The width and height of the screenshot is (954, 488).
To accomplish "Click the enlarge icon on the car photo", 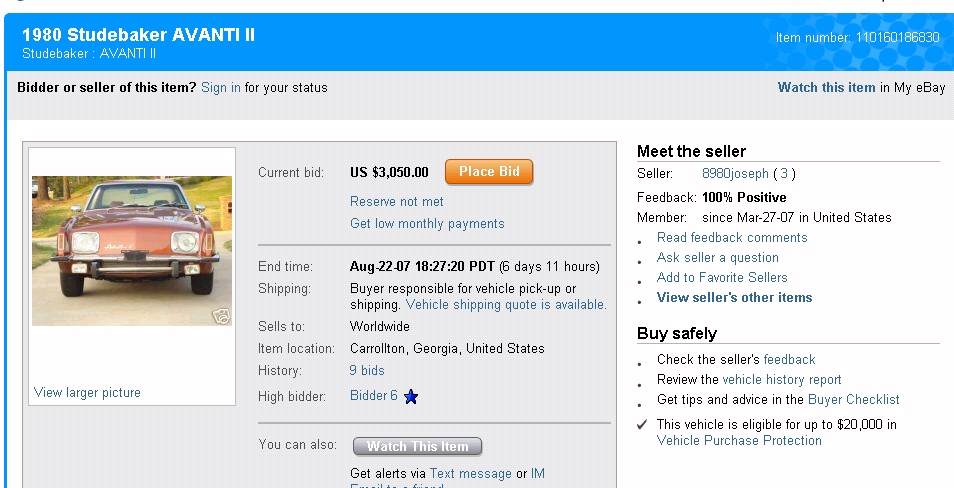I will click(x=221, y=316).
